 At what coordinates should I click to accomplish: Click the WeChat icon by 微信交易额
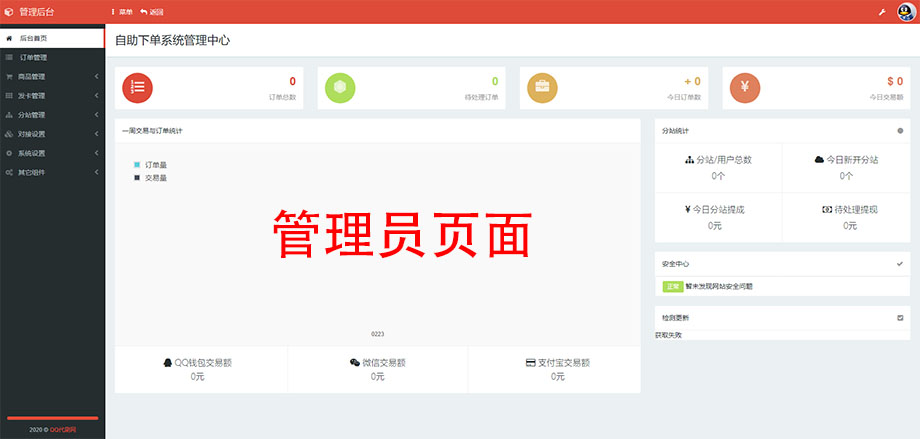355,363
